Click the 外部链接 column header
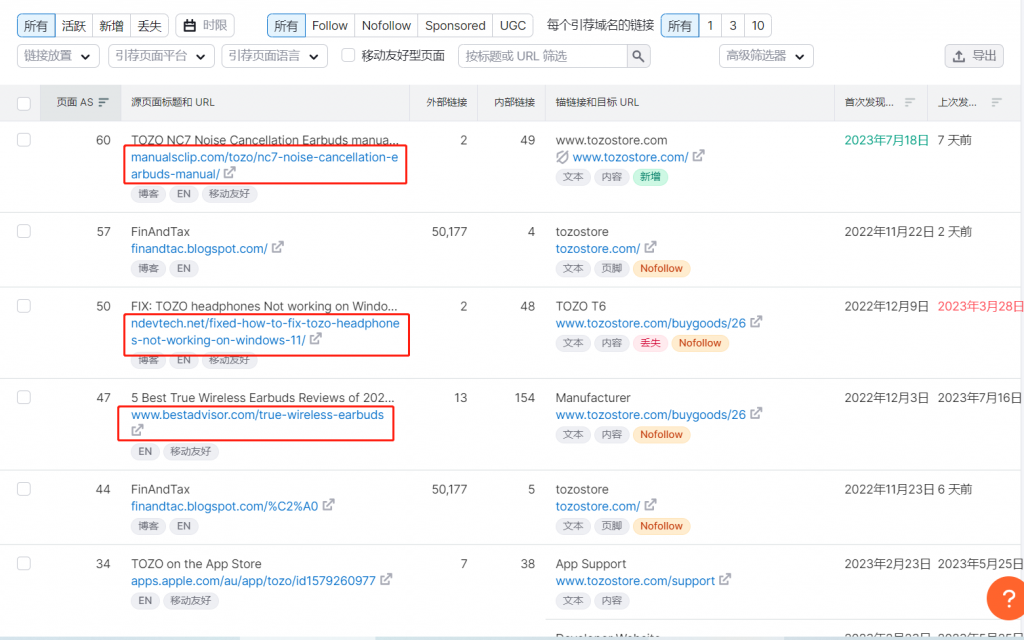The width and height of the screenshot is (1024, 640). pos(447,102)
